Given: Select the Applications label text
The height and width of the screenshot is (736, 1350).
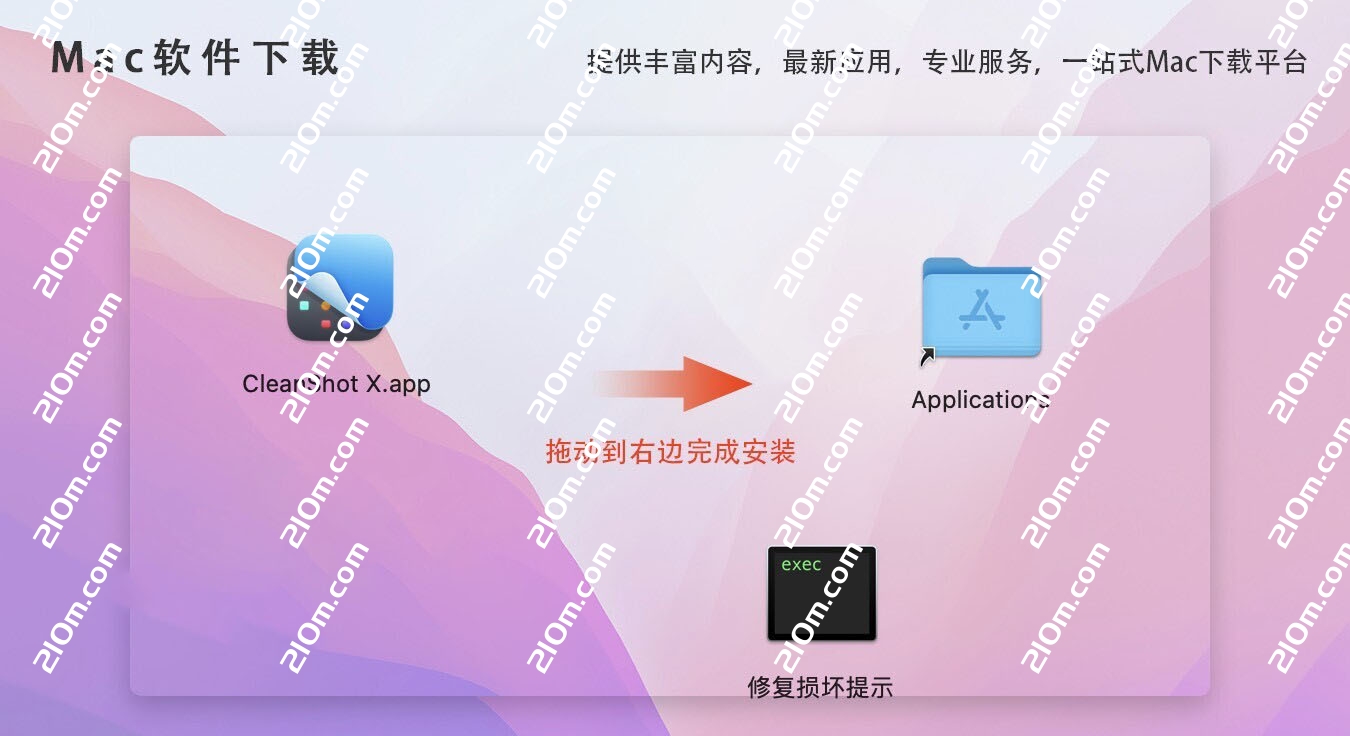Looking at the screenshot, I should [980, 400].
